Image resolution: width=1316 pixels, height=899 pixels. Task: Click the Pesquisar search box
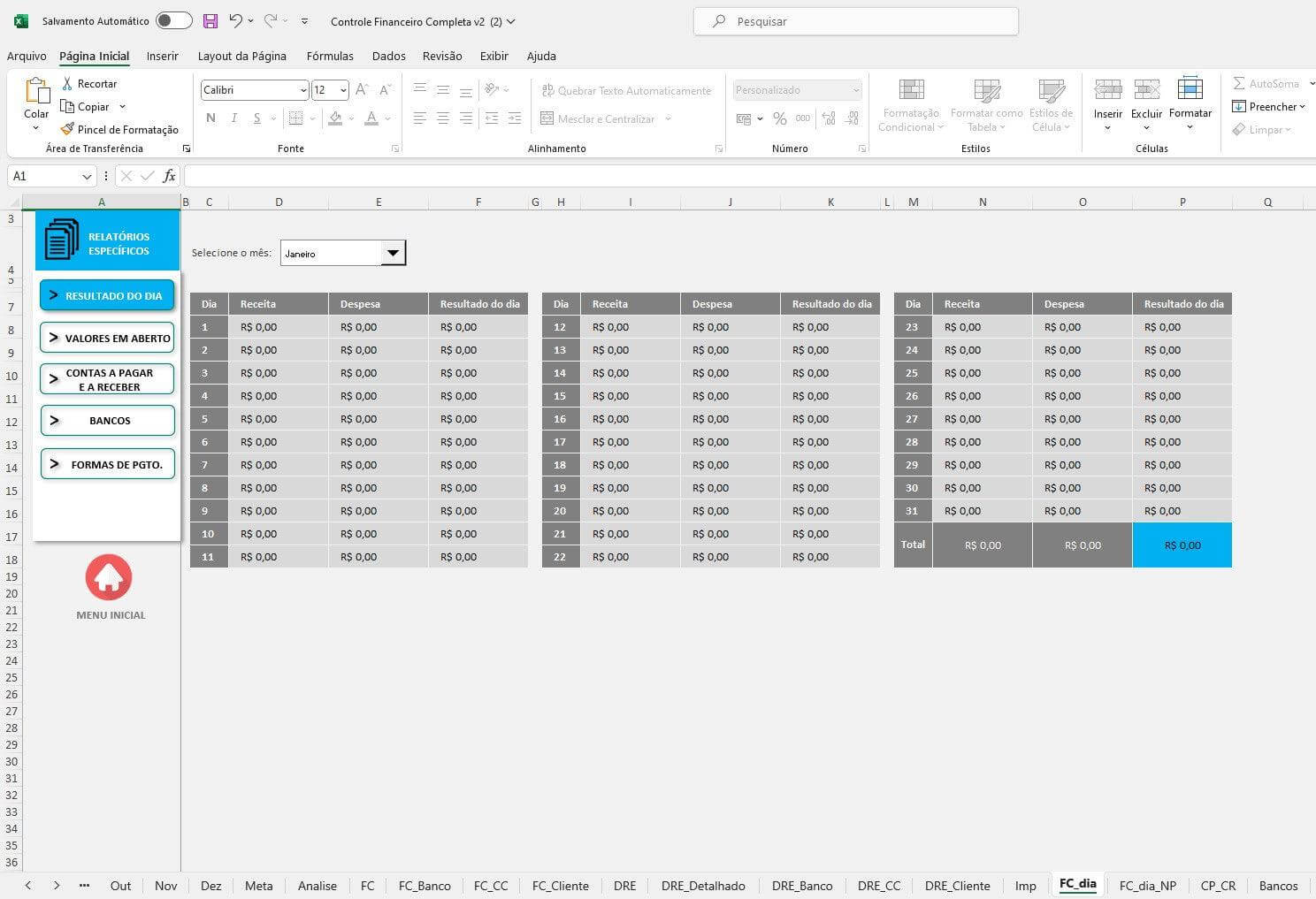coord(855,21)
